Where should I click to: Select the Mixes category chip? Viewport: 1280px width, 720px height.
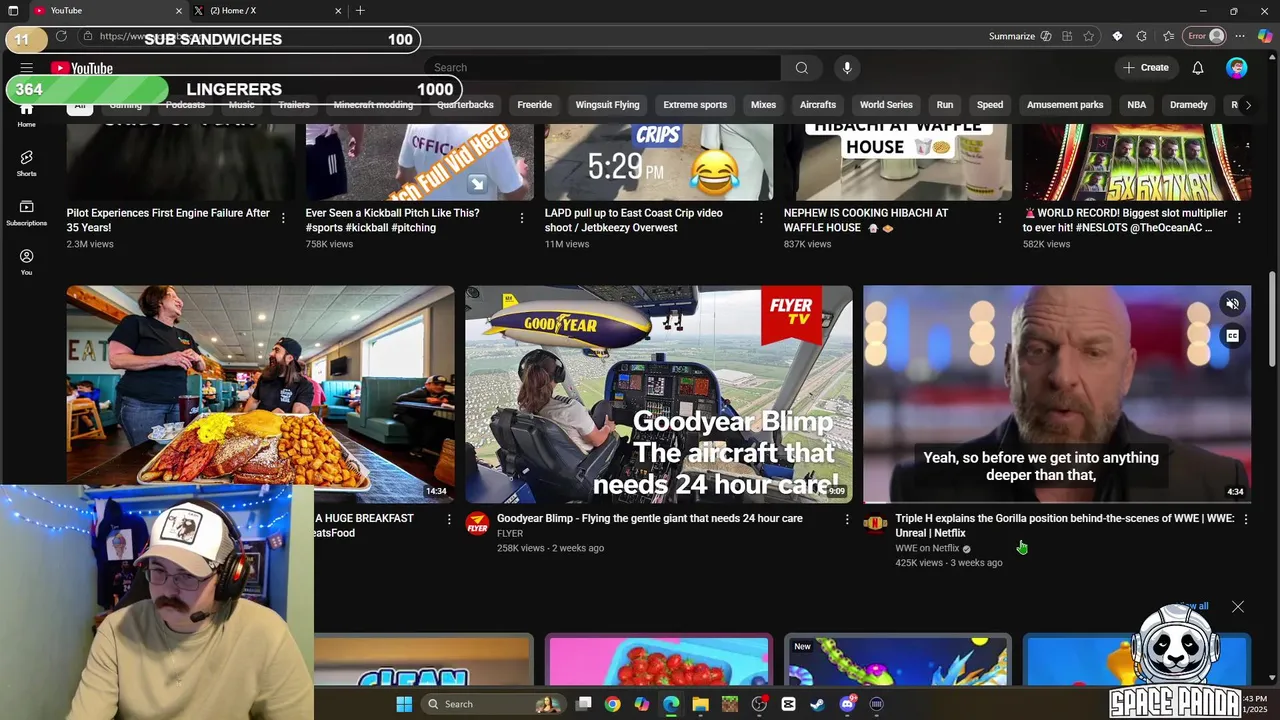pos(763,105)
